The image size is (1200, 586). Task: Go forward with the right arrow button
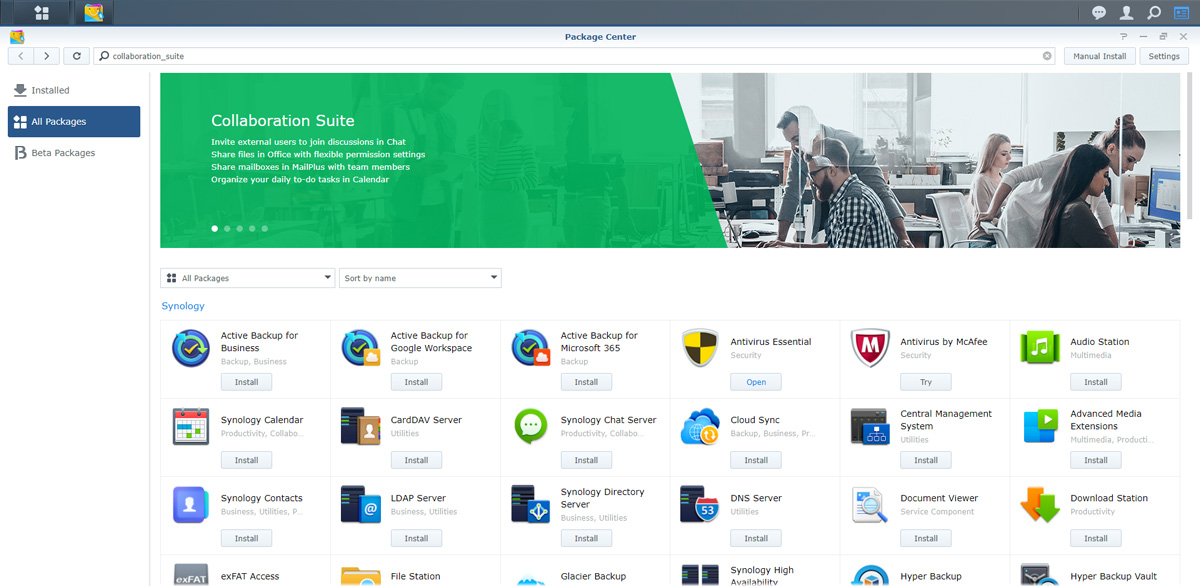[48, 56]
